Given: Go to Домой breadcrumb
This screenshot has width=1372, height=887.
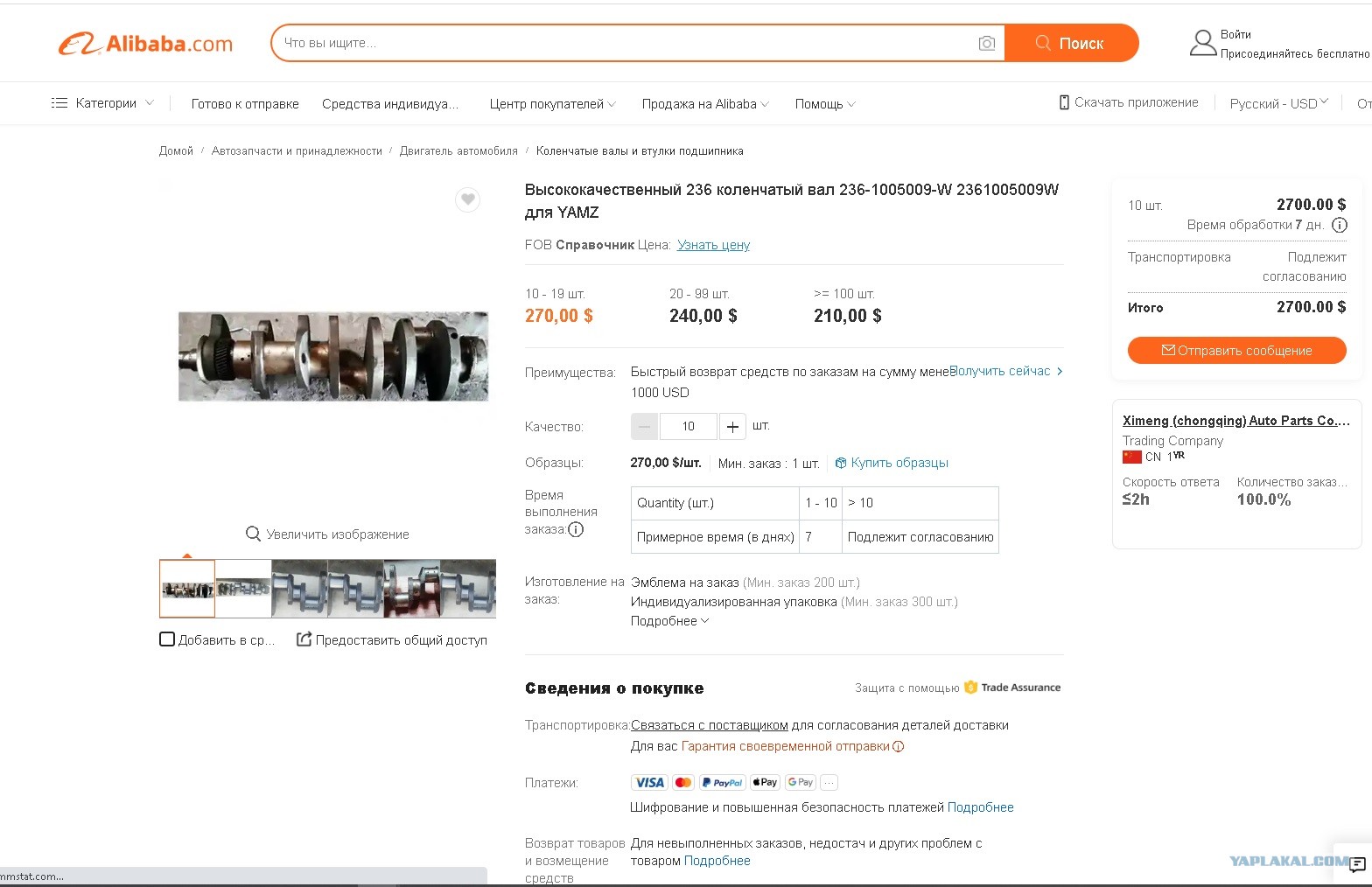Looking at the screenshot, I should (x=176, y=151).
